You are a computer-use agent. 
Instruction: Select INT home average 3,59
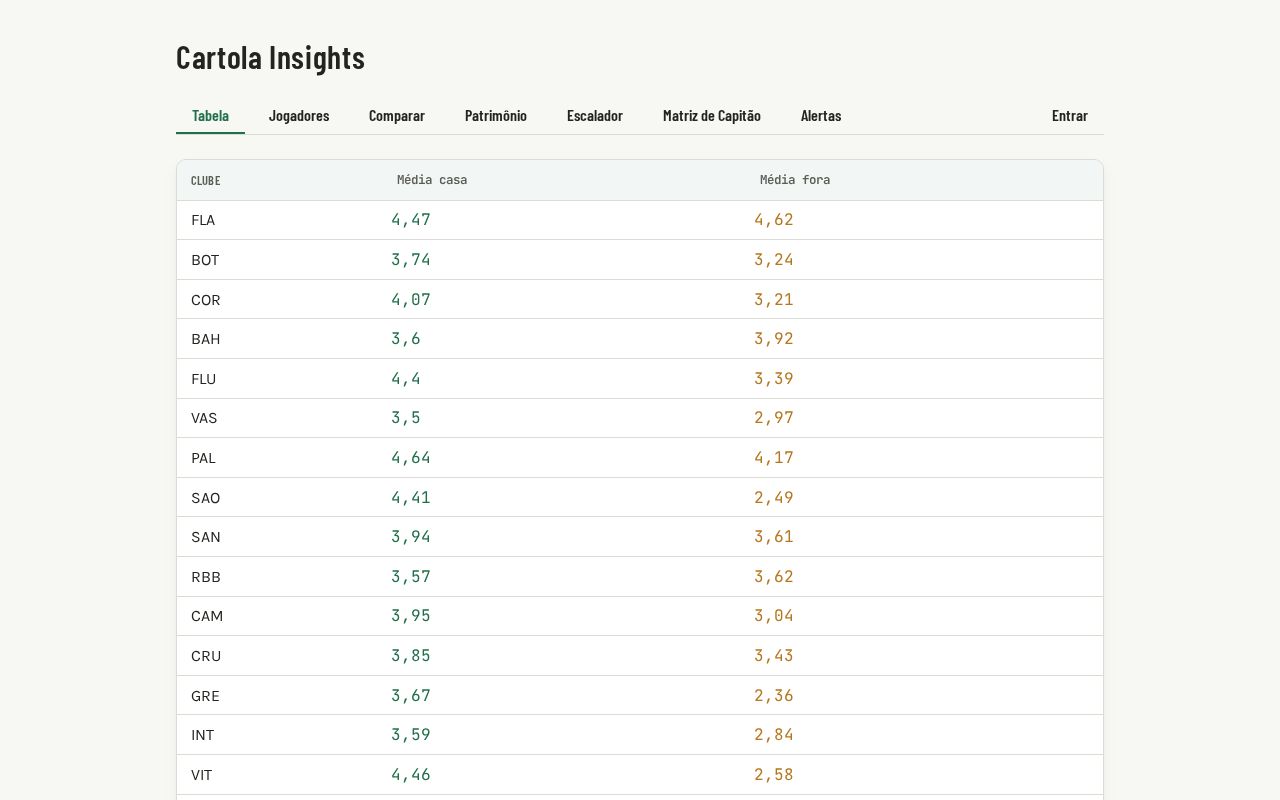point(411,735)
